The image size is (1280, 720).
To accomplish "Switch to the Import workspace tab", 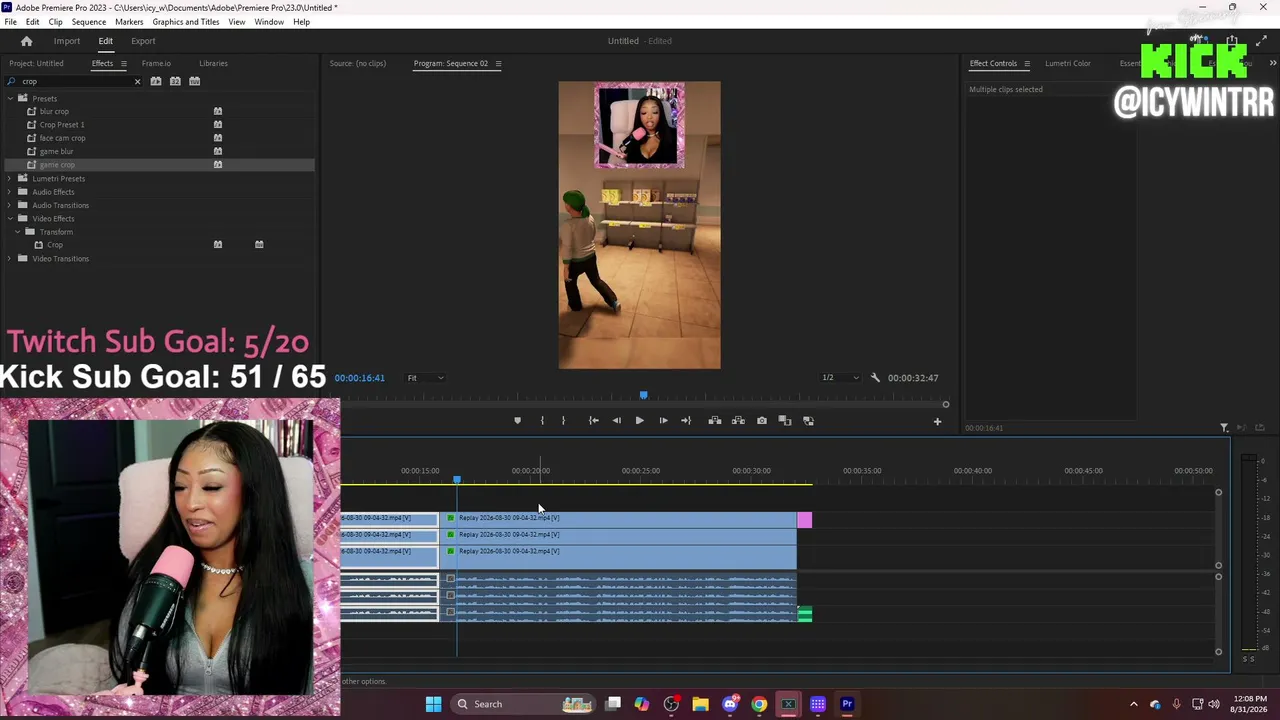I will point(67,41).
